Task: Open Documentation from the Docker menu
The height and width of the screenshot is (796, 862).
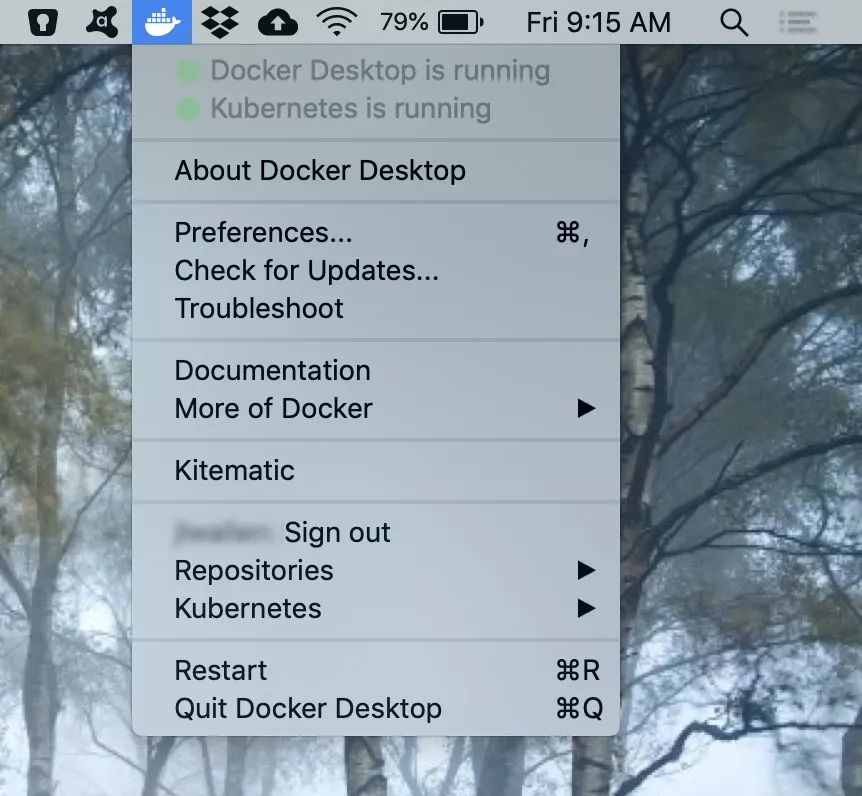Action: tap(376, 371)
